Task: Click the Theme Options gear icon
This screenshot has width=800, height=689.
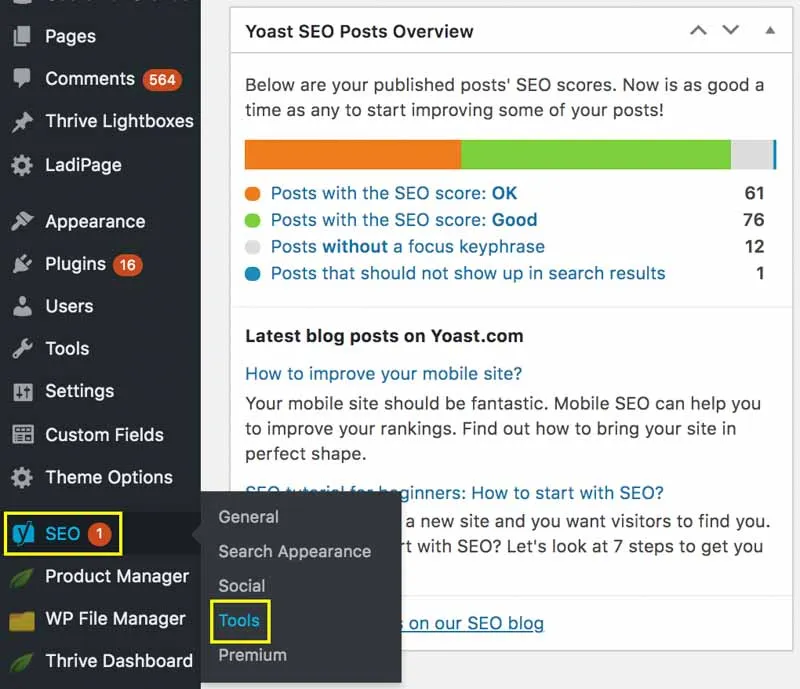Action: coord(22,478)
